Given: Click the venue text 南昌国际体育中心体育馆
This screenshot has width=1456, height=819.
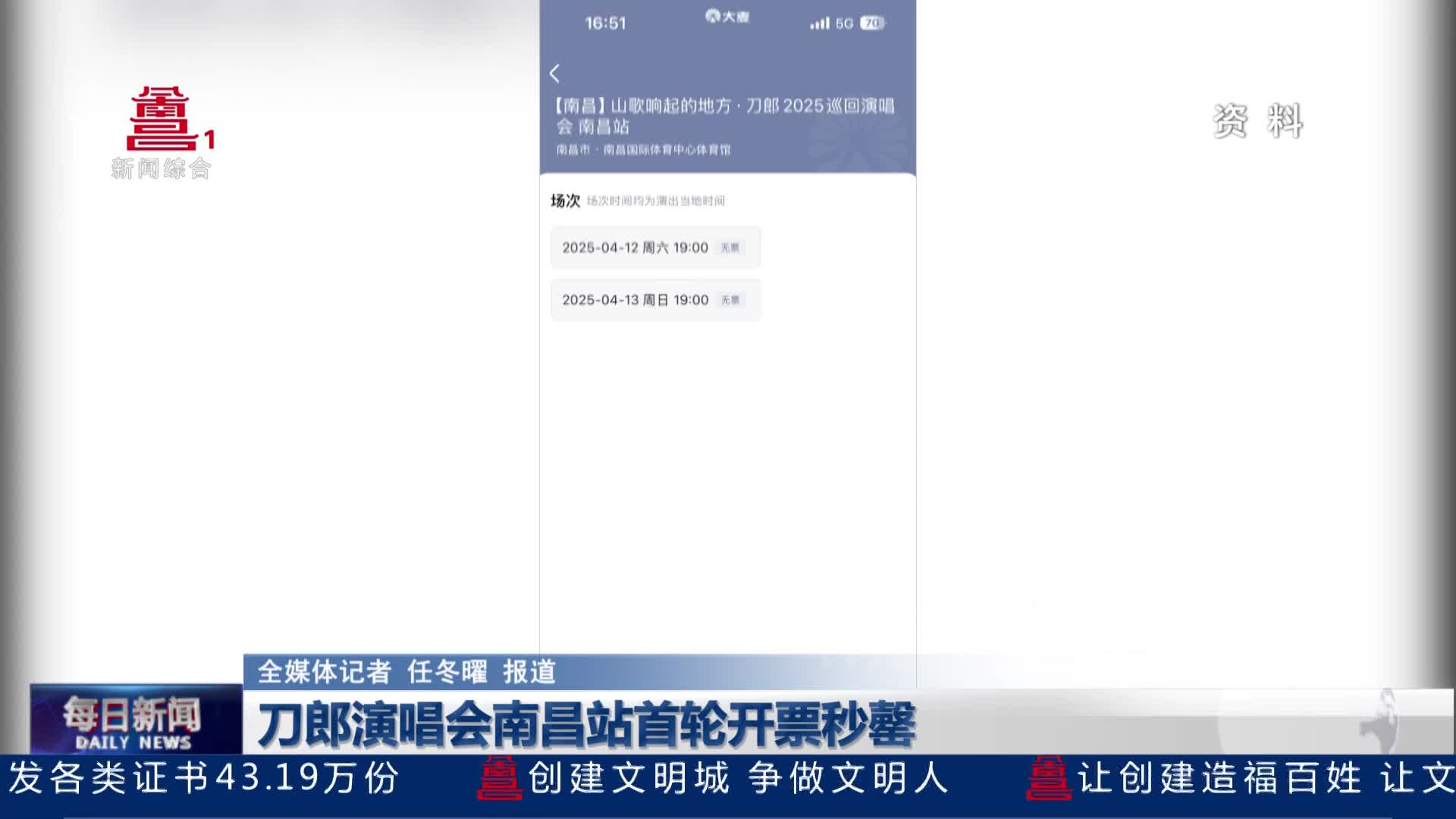Looking at the screenshot, I should (x=667, y=150).
